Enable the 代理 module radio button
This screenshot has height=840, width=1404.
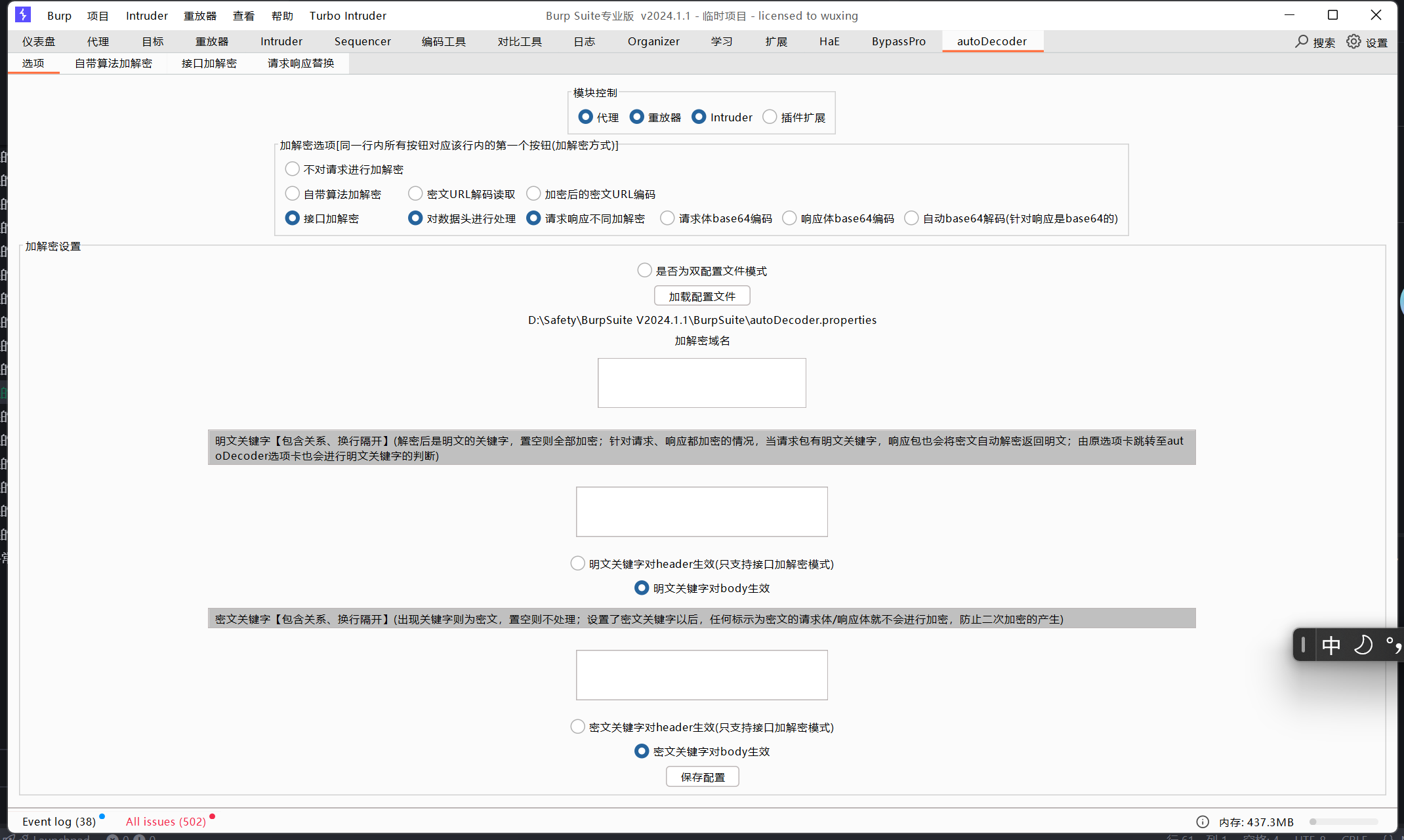point(585,117)
